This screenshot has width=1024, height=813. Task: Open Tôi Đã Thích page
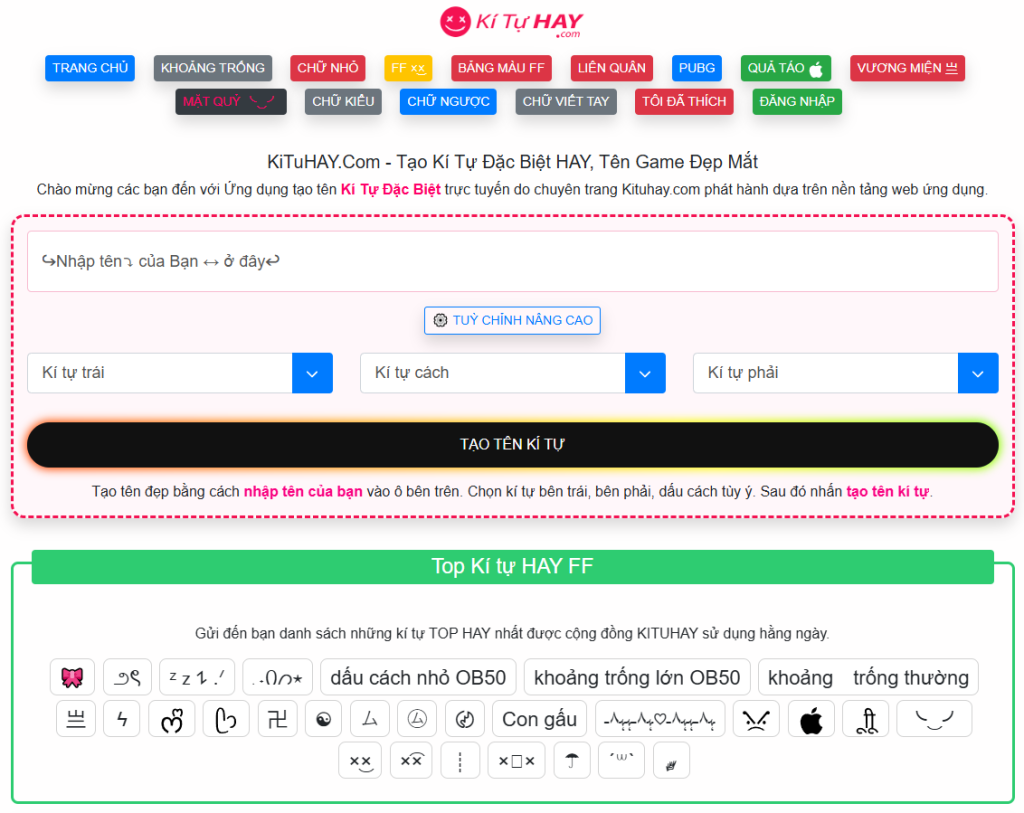684,101
